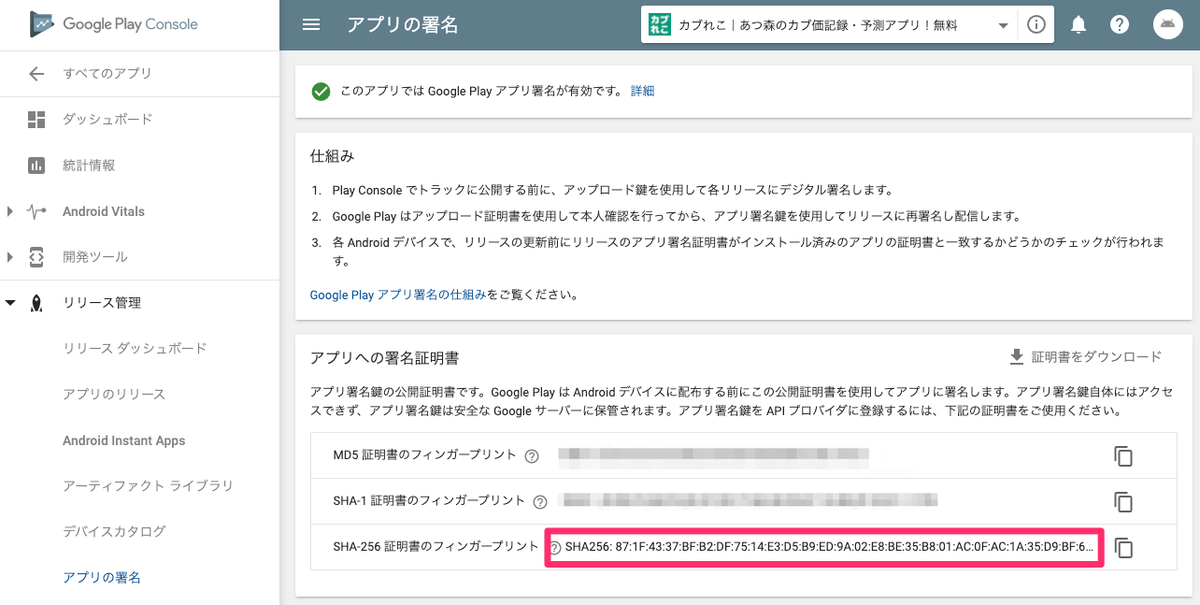This screenshot has height=605, width=1200.
Task: Copy the SHA-1 fingerprint
Action: coord(1124,502)
